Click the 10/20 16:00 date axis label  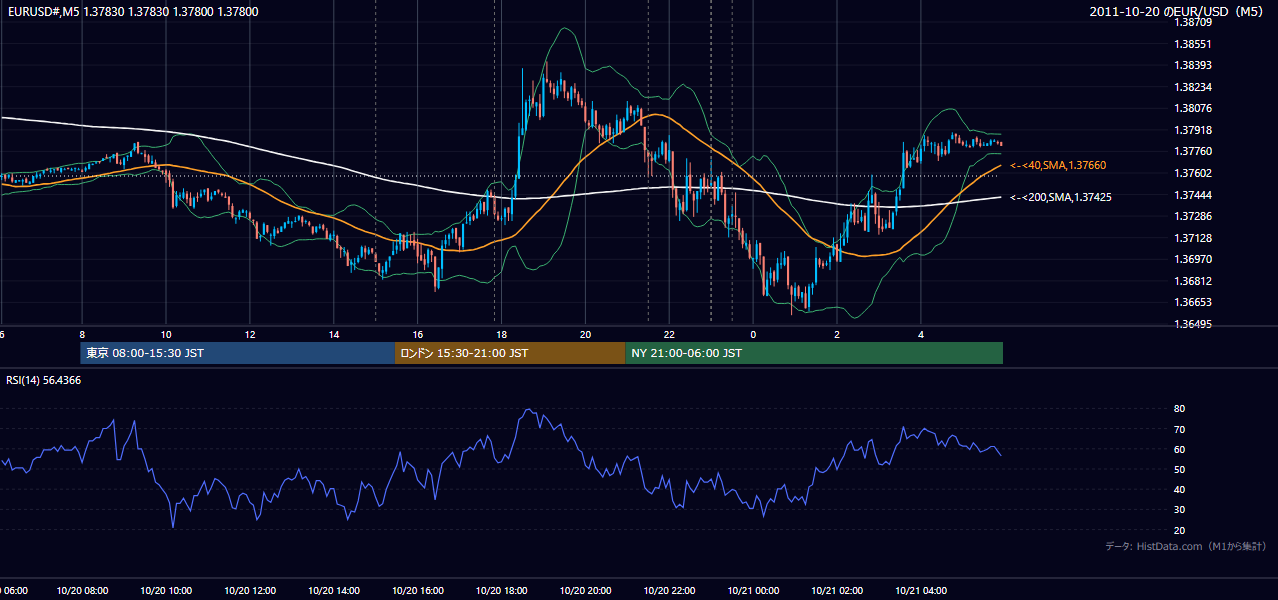pyautogui.click(x=418, y=591)
